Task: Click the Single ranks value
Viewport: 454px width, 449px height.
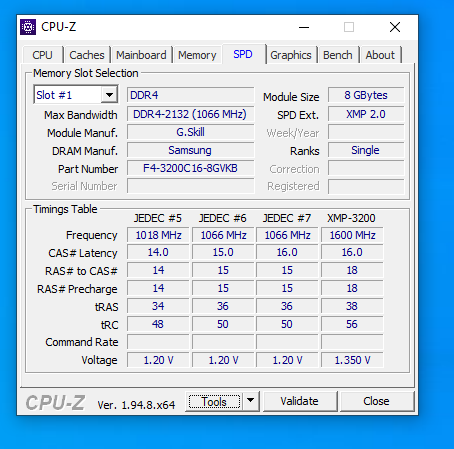Action: coord(366,150)
